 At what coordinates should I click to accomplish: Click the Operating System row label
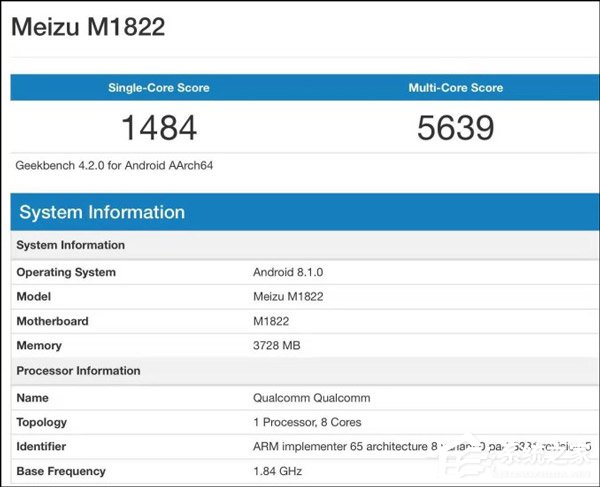point(66,272)
